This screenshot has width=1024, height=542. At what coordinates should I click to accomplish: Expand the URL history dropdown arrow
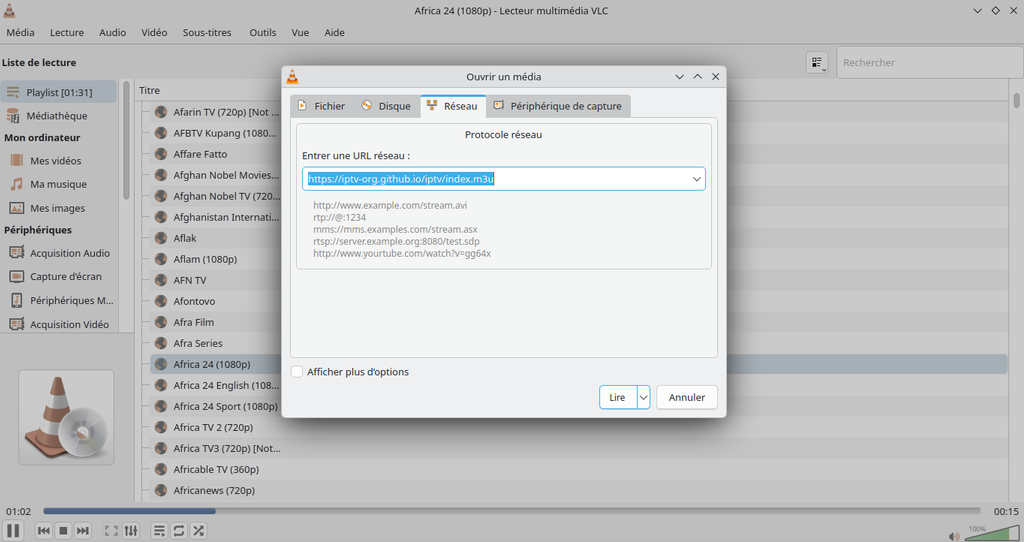(696, 179)
